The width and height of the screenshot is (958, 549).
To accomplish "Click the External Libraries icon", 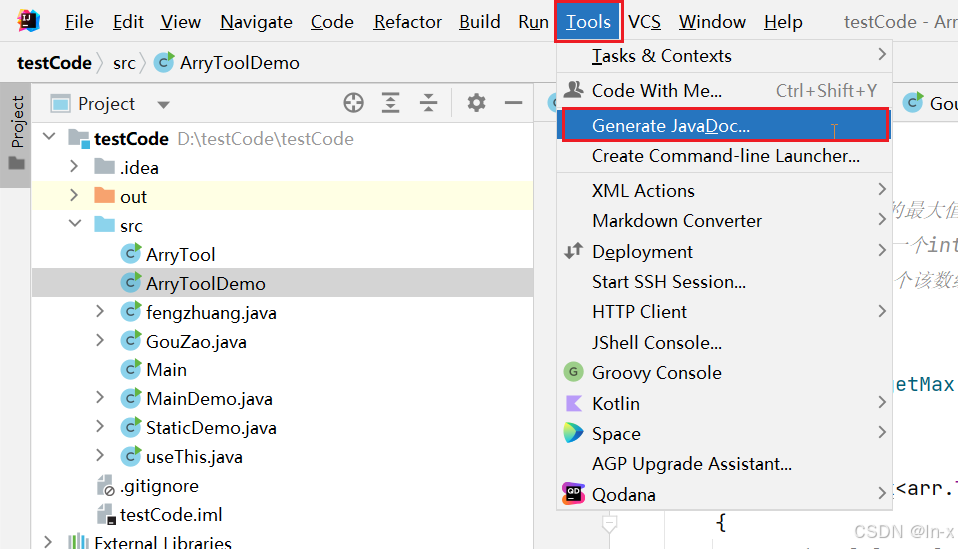I will tap(78, 542).
